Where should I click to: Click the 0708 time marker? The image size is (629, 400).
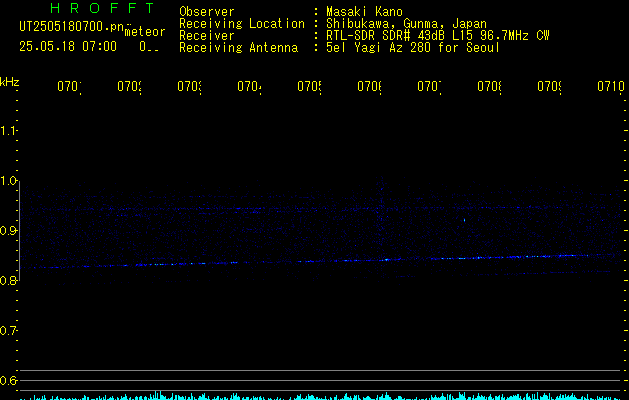[x=489, y=87]
